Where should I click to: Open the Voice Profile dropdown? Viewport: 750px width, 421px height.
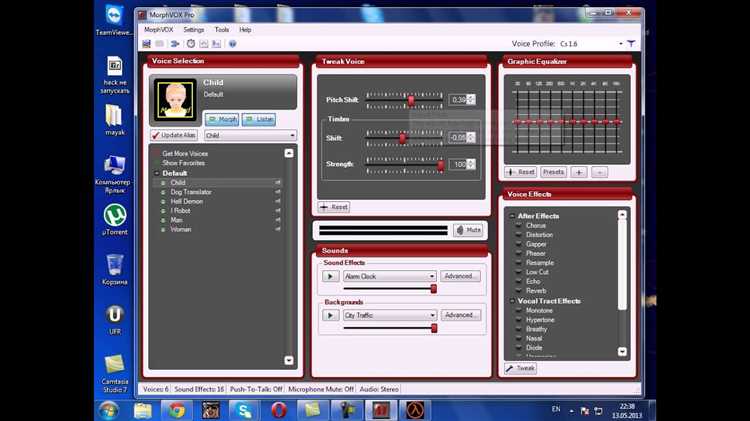[x=621, y=44]
